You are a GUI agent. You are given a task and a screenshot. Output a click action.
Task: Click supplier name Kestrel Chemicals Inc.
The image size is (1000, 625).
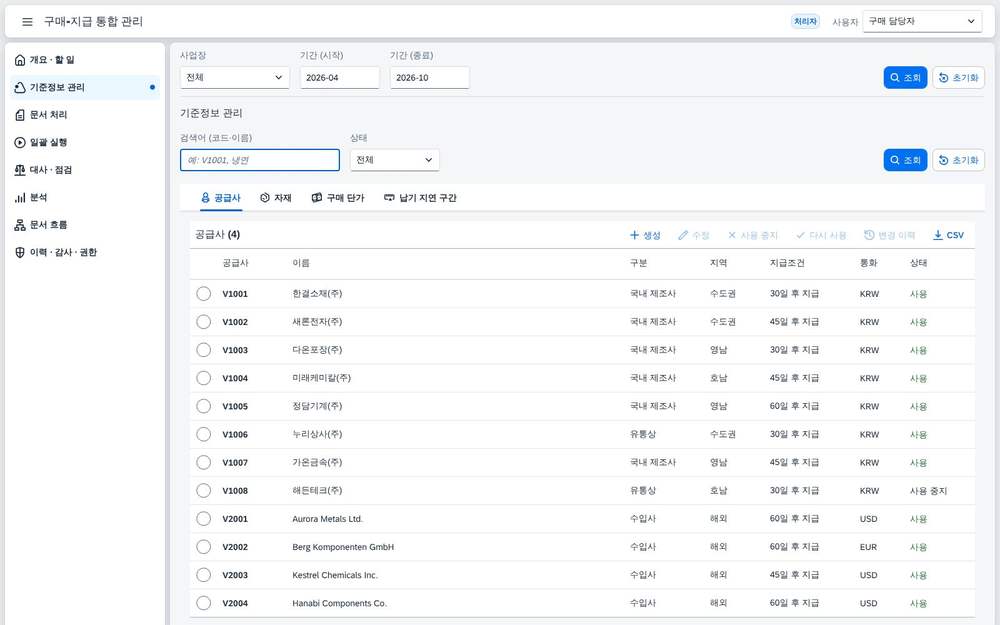coord(335,575)
